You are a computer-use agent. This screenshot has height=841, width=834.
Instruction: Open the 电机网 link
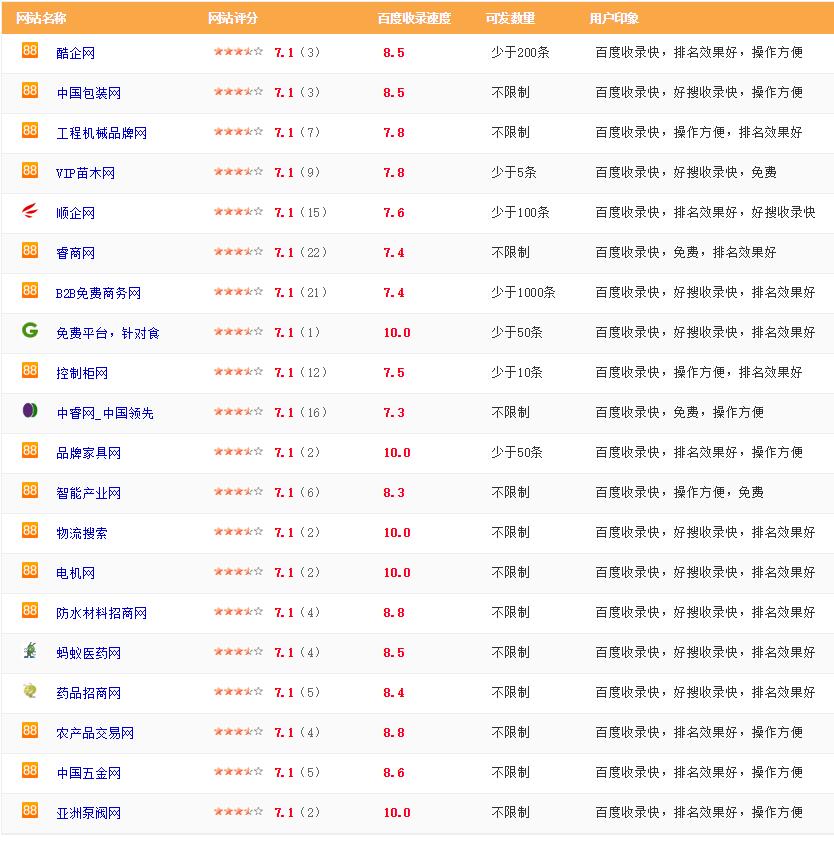[76, 573]
